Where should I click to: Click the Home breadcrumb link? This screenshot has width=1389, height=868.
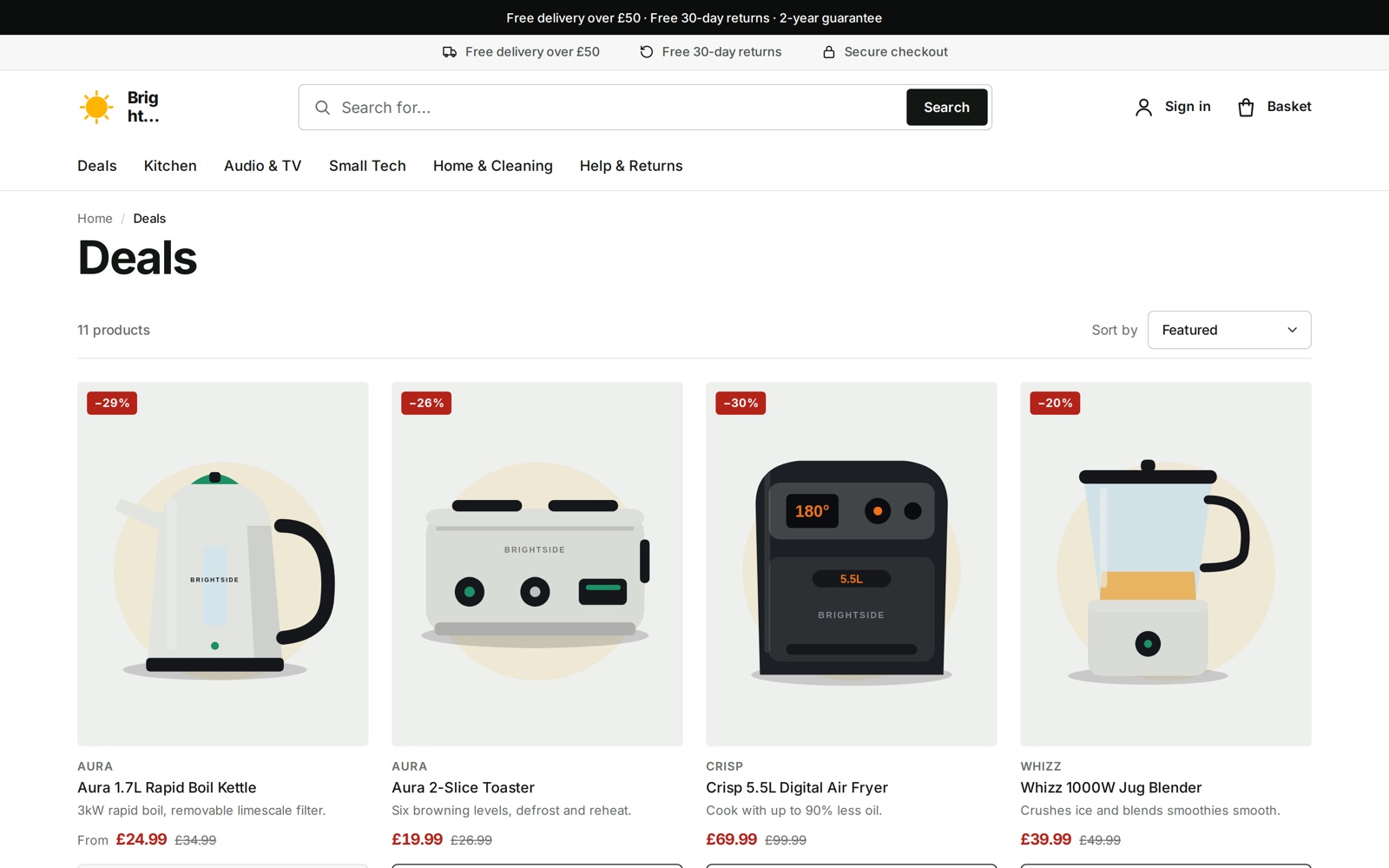(x=95, y=219)
